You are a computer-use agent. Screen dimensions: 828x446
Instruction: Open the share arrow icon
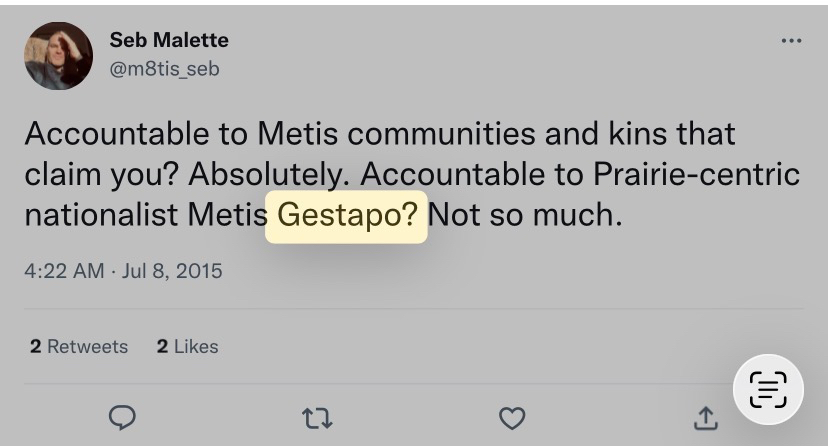pyautogui.click(x=706, y=418)
